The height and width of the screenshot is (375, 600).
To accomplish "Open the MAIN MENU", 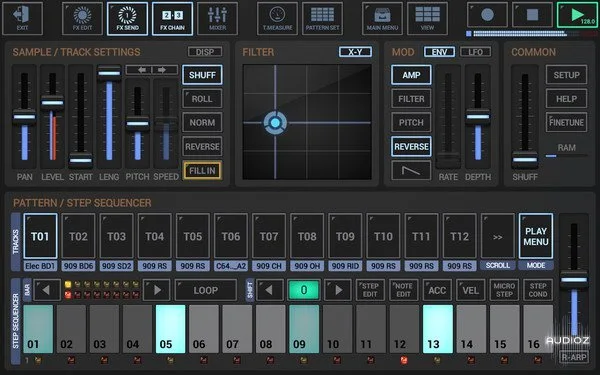I will click(x=382, y=18).
